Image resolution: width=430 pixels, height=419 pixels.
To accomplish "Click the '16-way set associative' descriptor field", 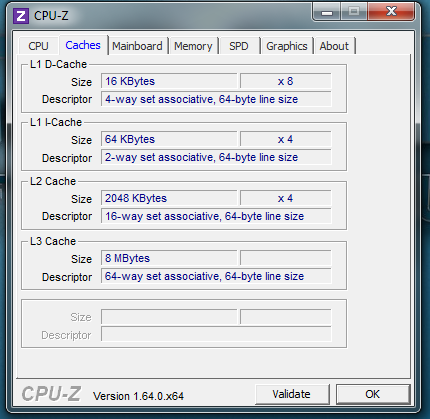I will coord(216,216).
